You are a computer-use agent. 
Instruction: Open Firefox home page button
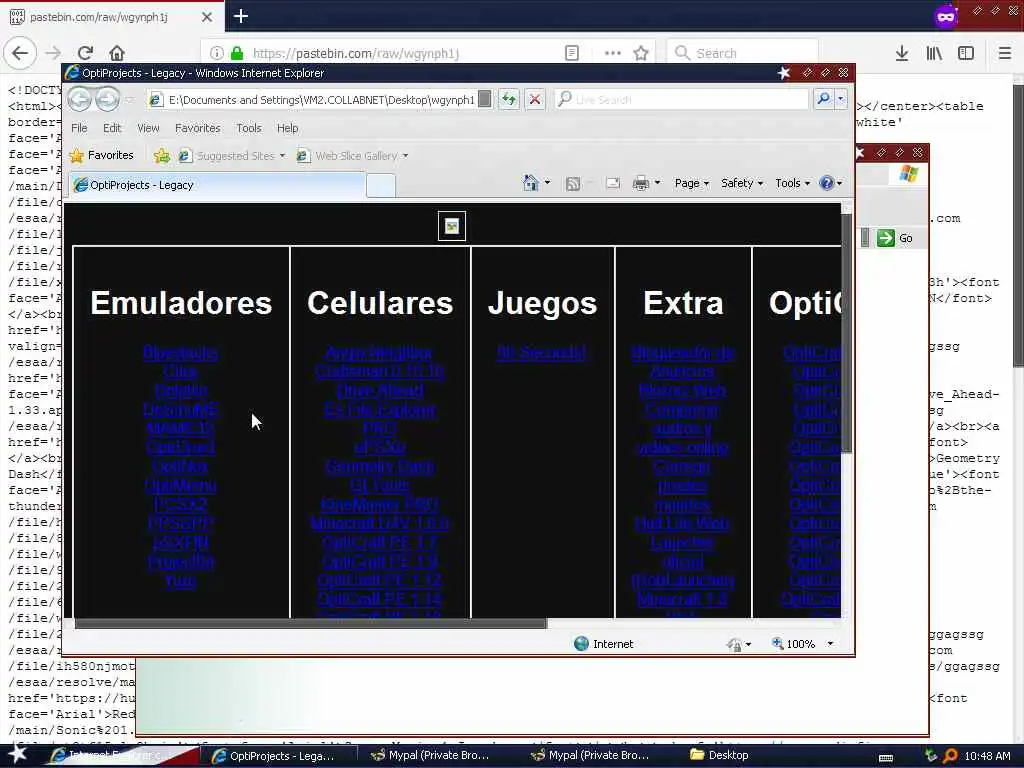point(116,53)
